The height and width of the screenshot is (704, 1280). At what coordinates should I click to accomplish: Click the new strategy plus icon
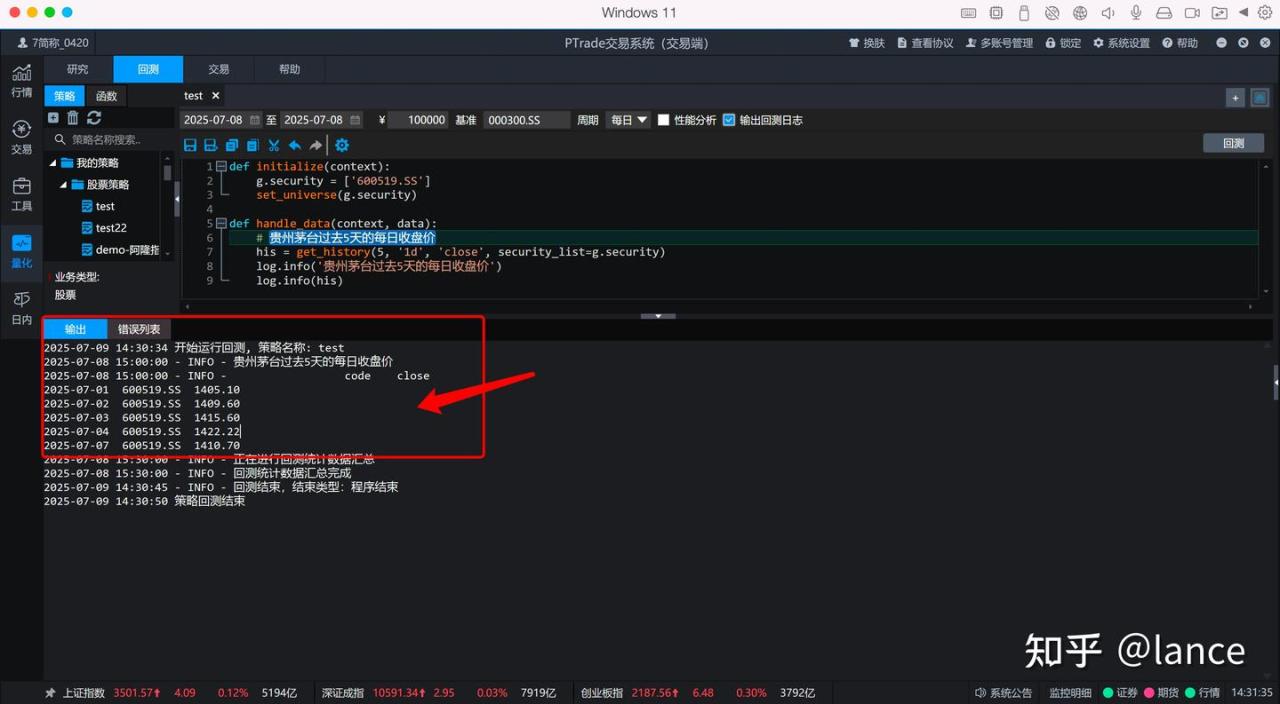pos(54,118)
